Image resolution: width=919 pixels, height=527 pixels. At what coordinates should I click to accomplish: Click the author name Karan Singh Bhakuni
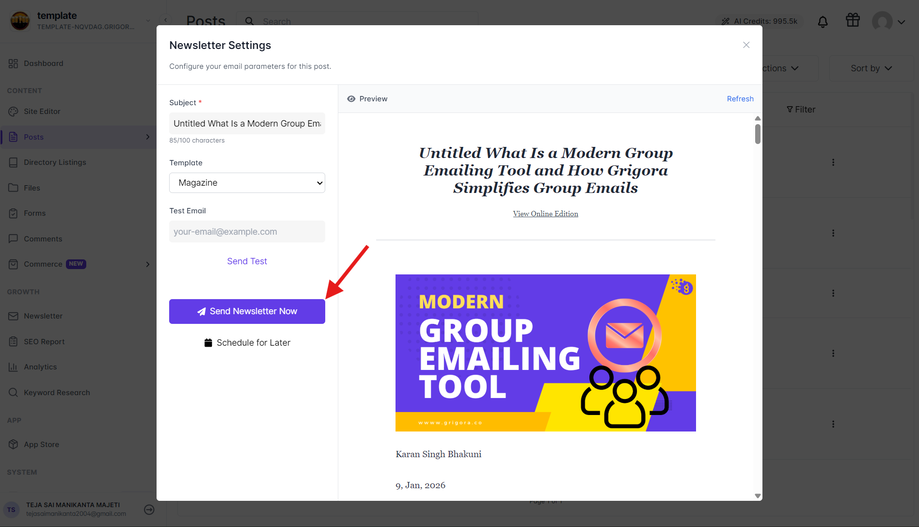(438, 454)
